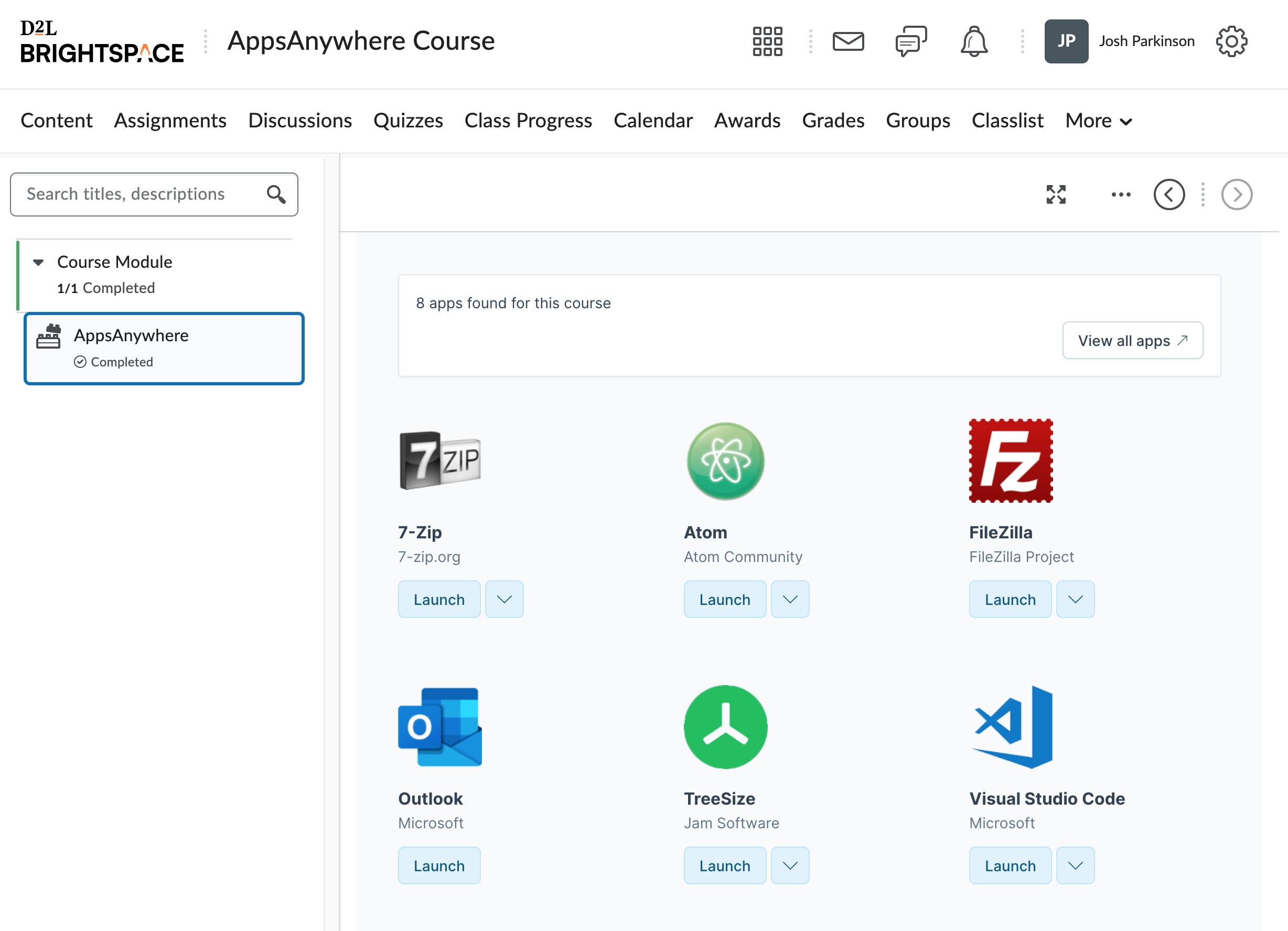Select AppsAnywhere item in course module
The image size is (1288, 931).
coord(164,349)
